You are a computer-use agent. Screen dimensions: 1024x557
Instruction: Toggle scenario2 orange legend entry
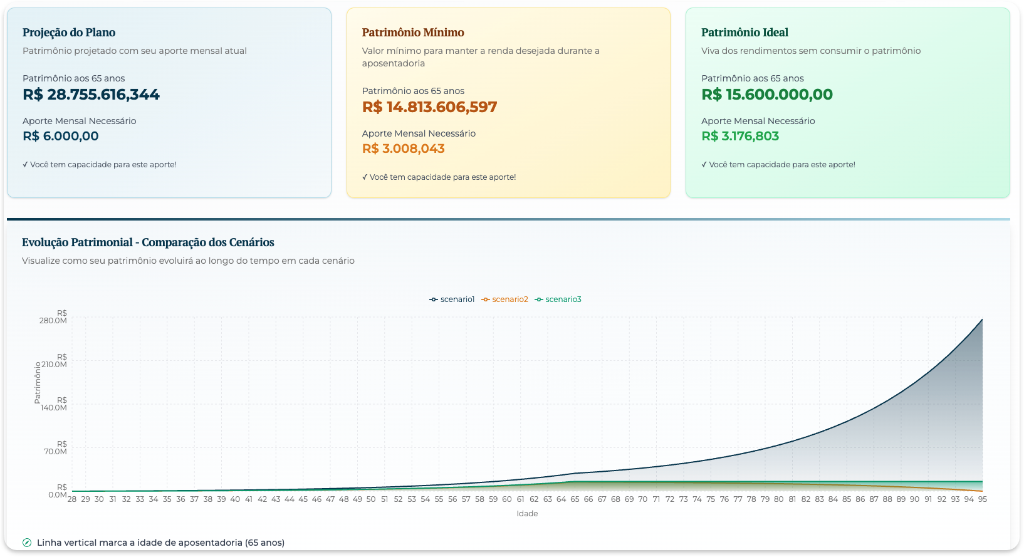tap(505, 299)
